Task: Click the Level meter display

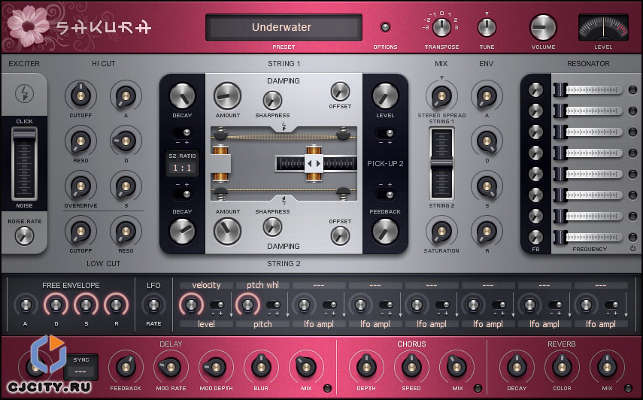Action: pos(603,27)
